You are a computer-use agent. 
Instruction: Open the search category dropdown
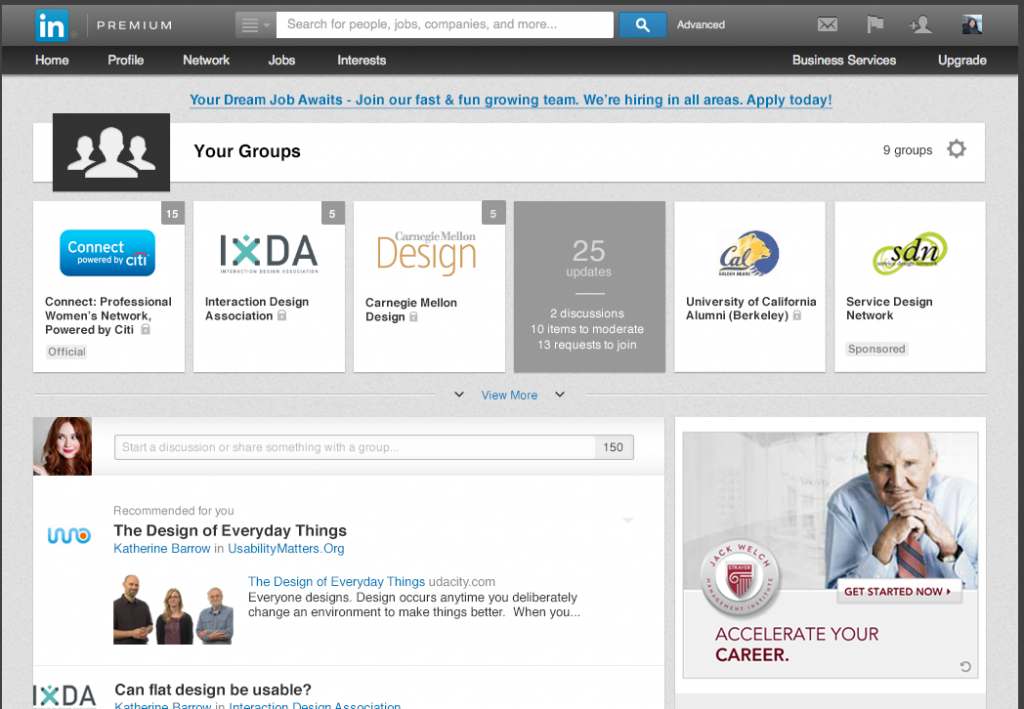click(x=255, y=25)
